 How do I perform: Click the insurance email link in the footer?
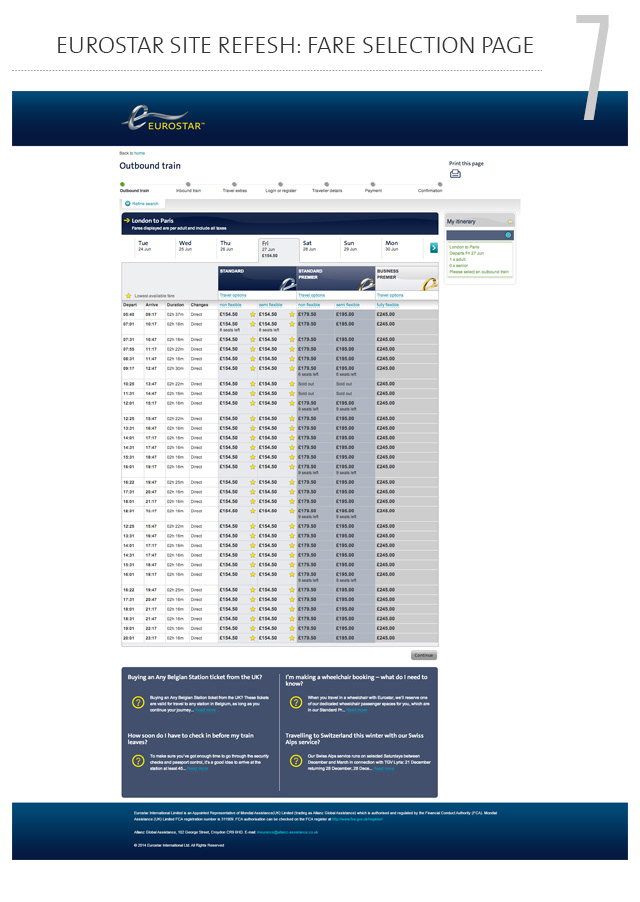click(286, 832)
